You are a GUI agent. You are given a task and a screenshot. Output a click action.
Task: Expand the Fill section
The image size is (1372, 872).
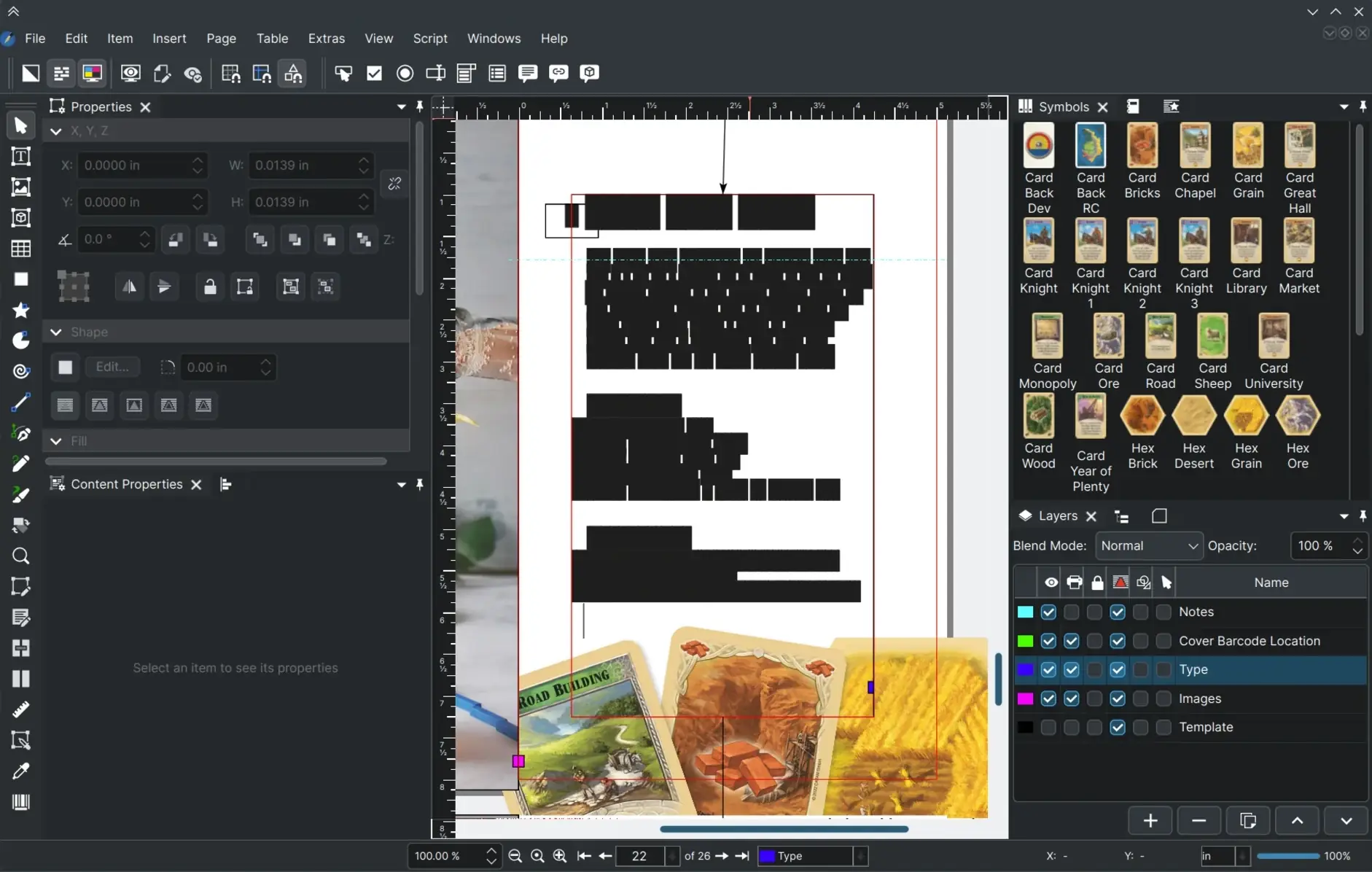coord(56,441)
